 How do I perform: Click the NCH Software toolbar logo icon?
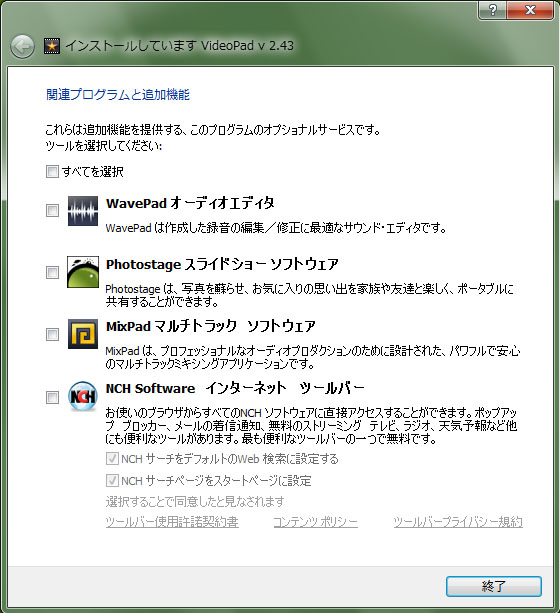[83, 396]
